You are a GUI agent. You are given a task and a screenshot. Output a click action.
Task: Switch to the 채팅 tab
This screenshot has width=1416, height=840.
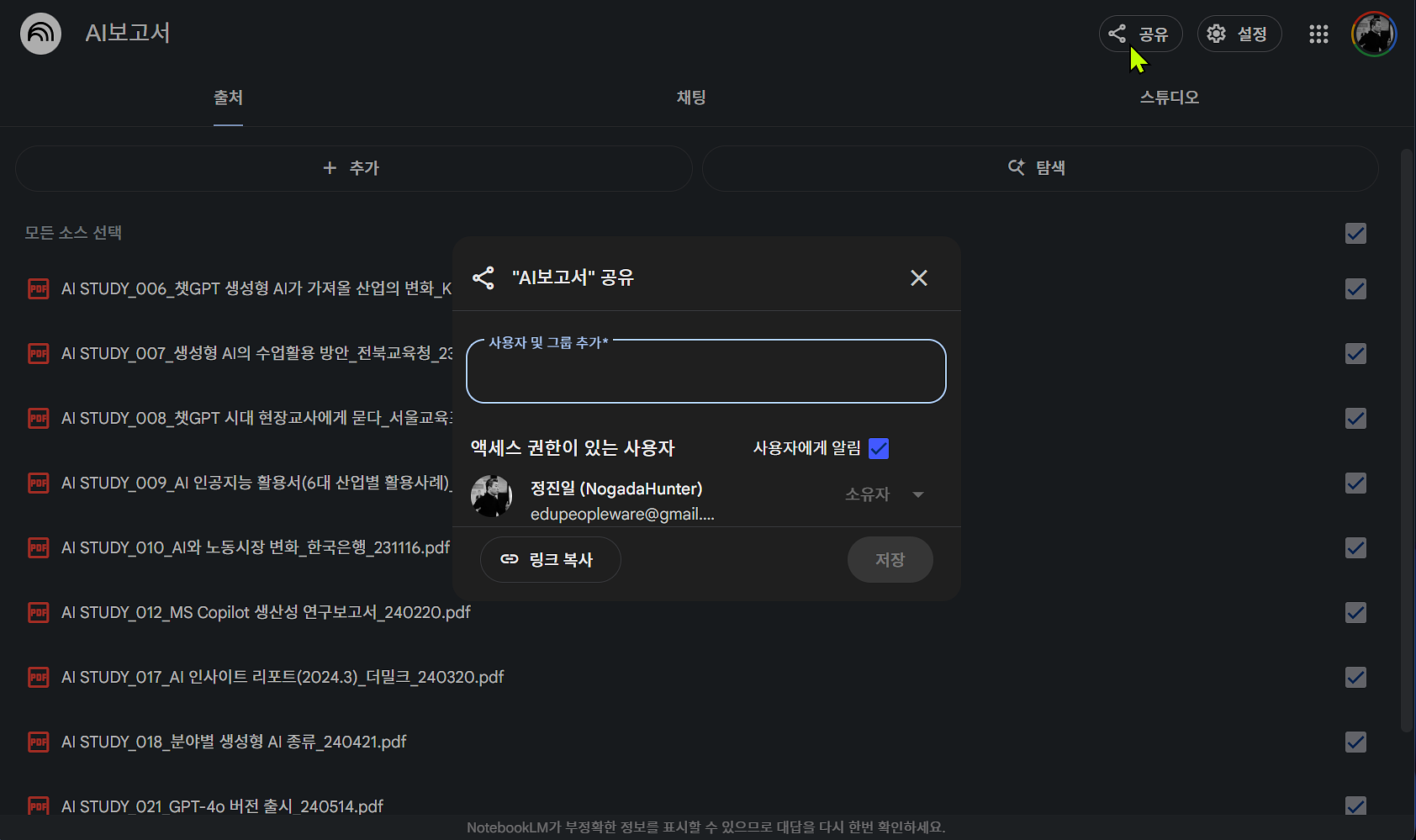coord(690,97)
